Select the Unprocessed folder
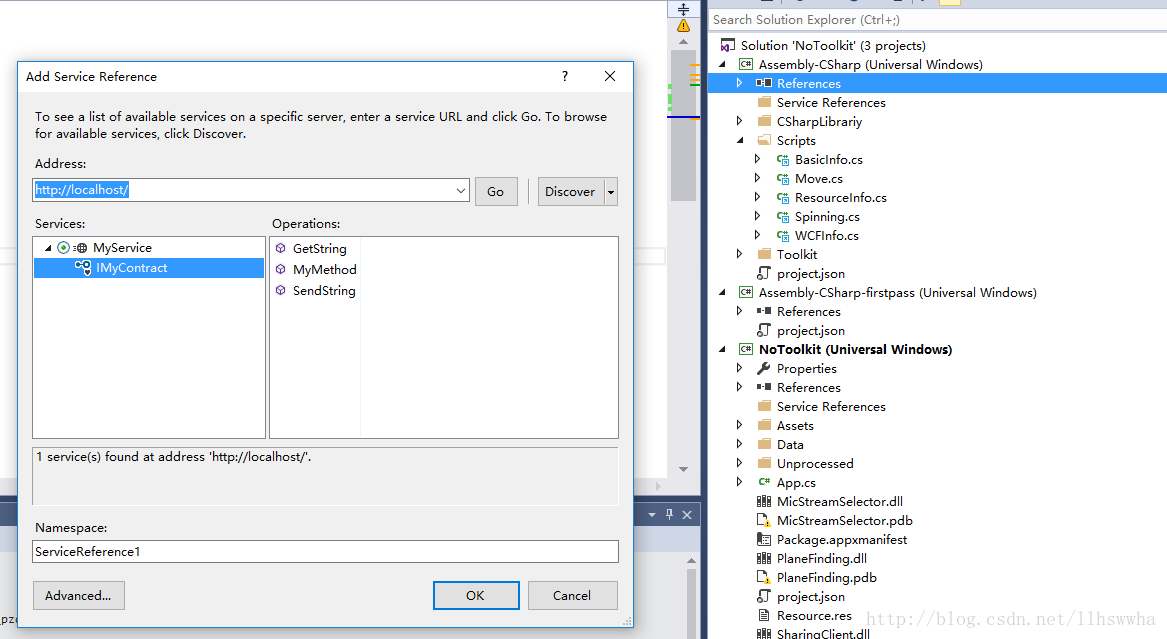The height and width of the screenshot is (639, 1167). click(815, 463)
